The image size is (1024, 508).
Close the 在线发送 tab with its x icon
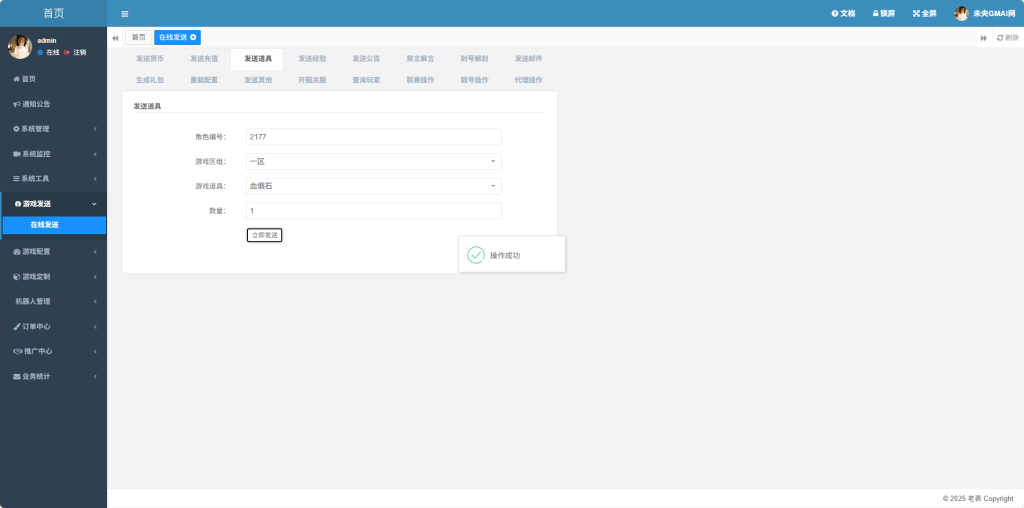click(x=193, y=37)
